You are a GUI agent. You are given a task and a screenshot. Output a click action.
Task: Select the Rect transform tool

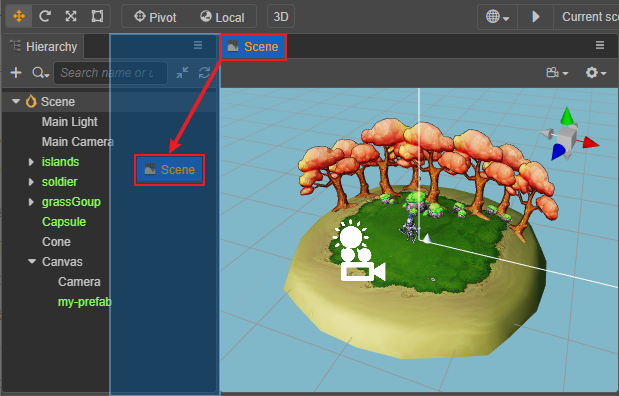pyautogui.click(x=97, y=17)
